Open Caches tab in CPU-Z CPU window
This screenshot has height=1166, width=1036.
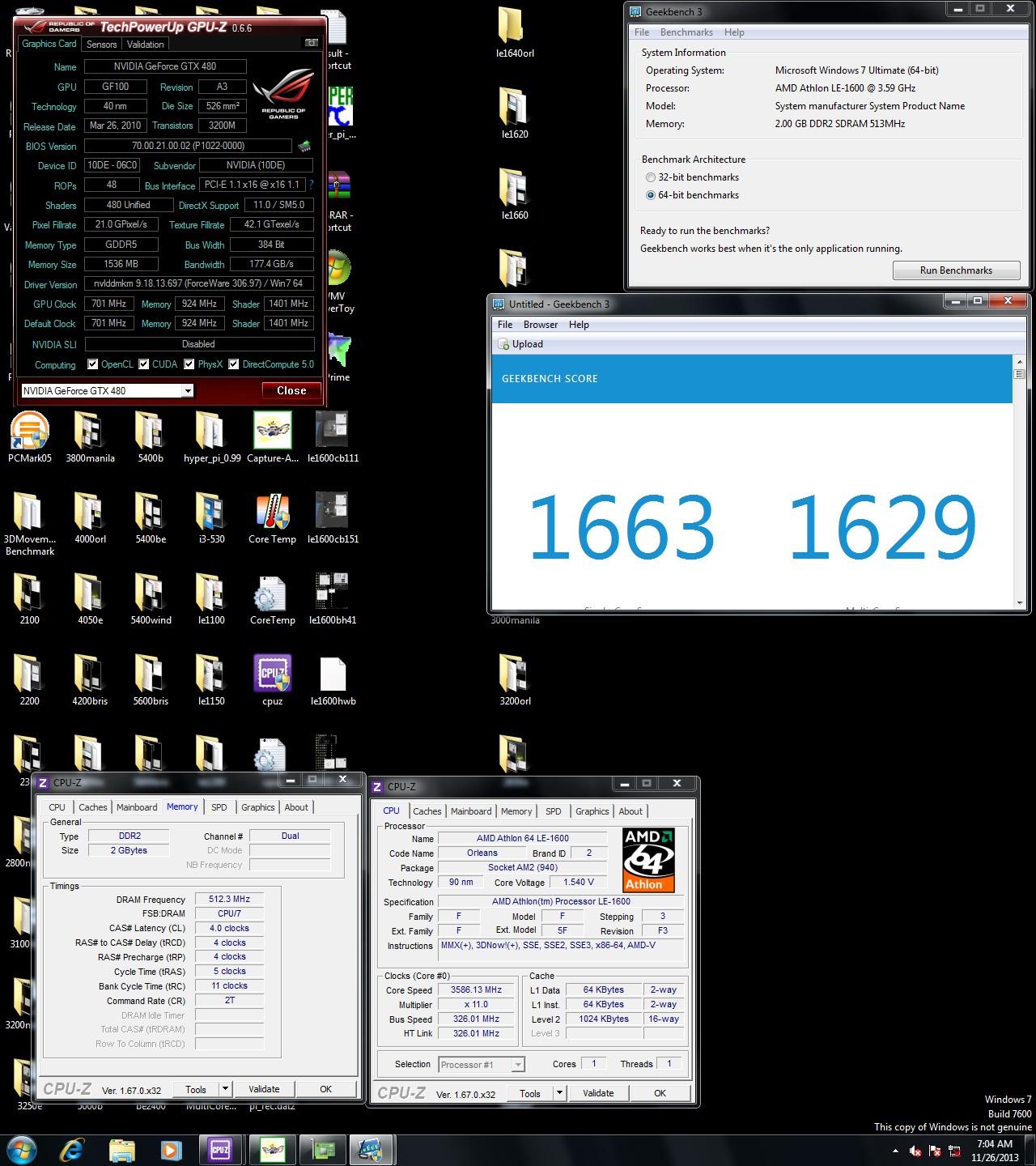(427, 811)
